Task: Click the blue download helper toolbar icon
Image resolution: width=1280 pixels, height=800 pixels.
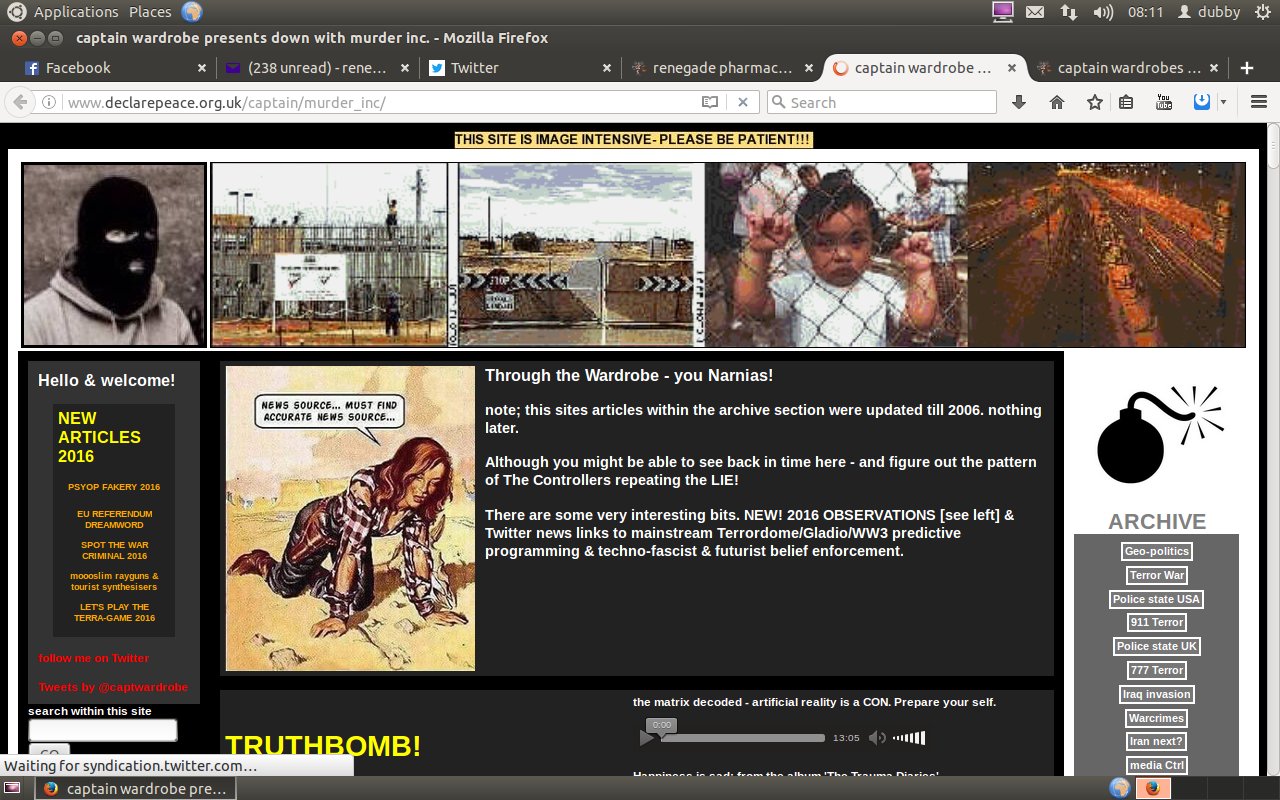Action: click(1203, 102)
